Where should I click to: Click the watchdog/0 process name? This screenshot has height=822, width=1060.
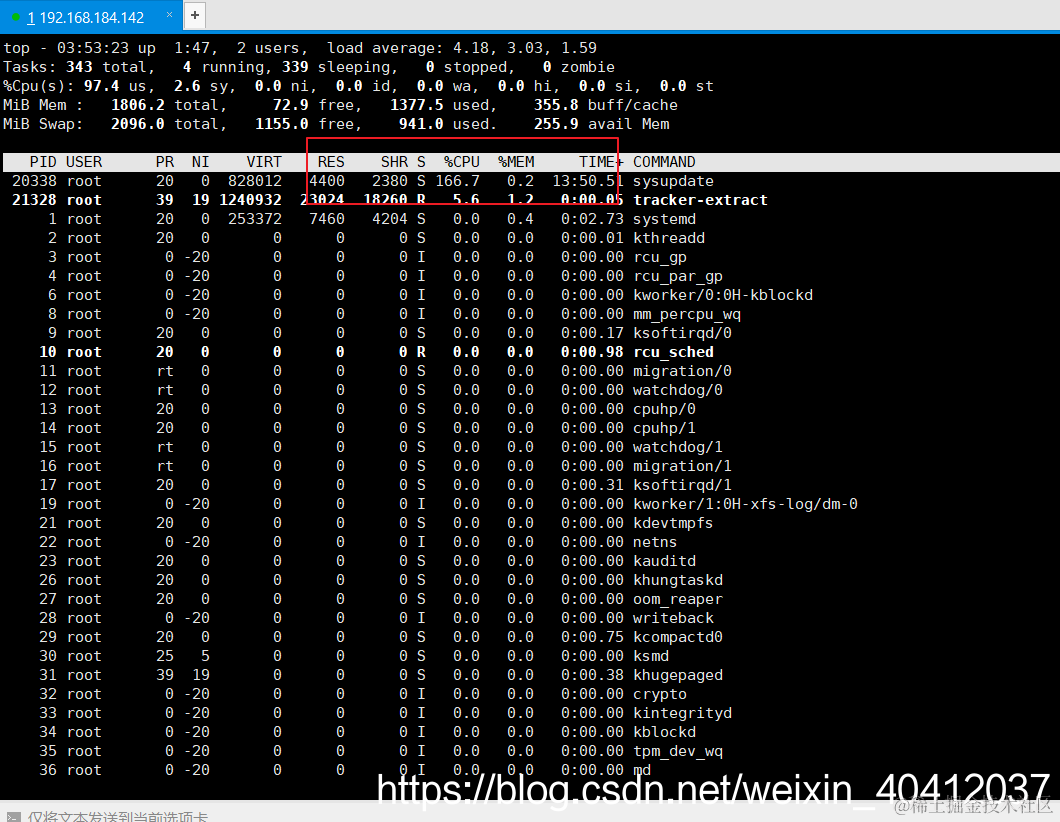pos(677,389)
